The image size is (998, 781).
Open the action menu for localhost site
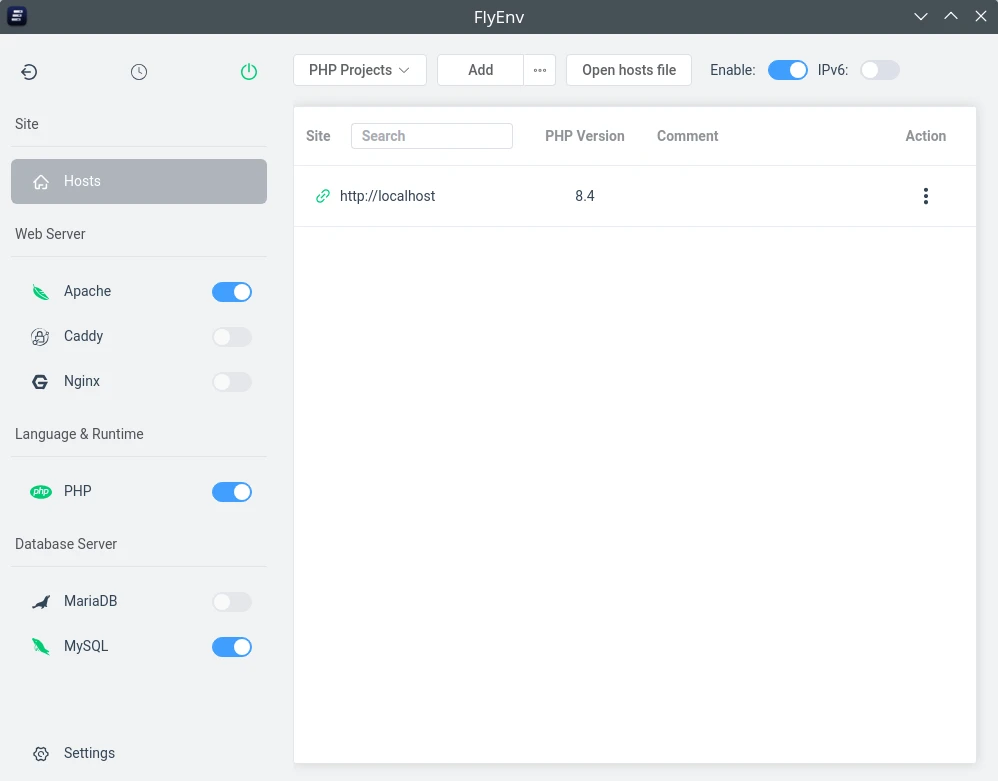[x=926, y=196]
